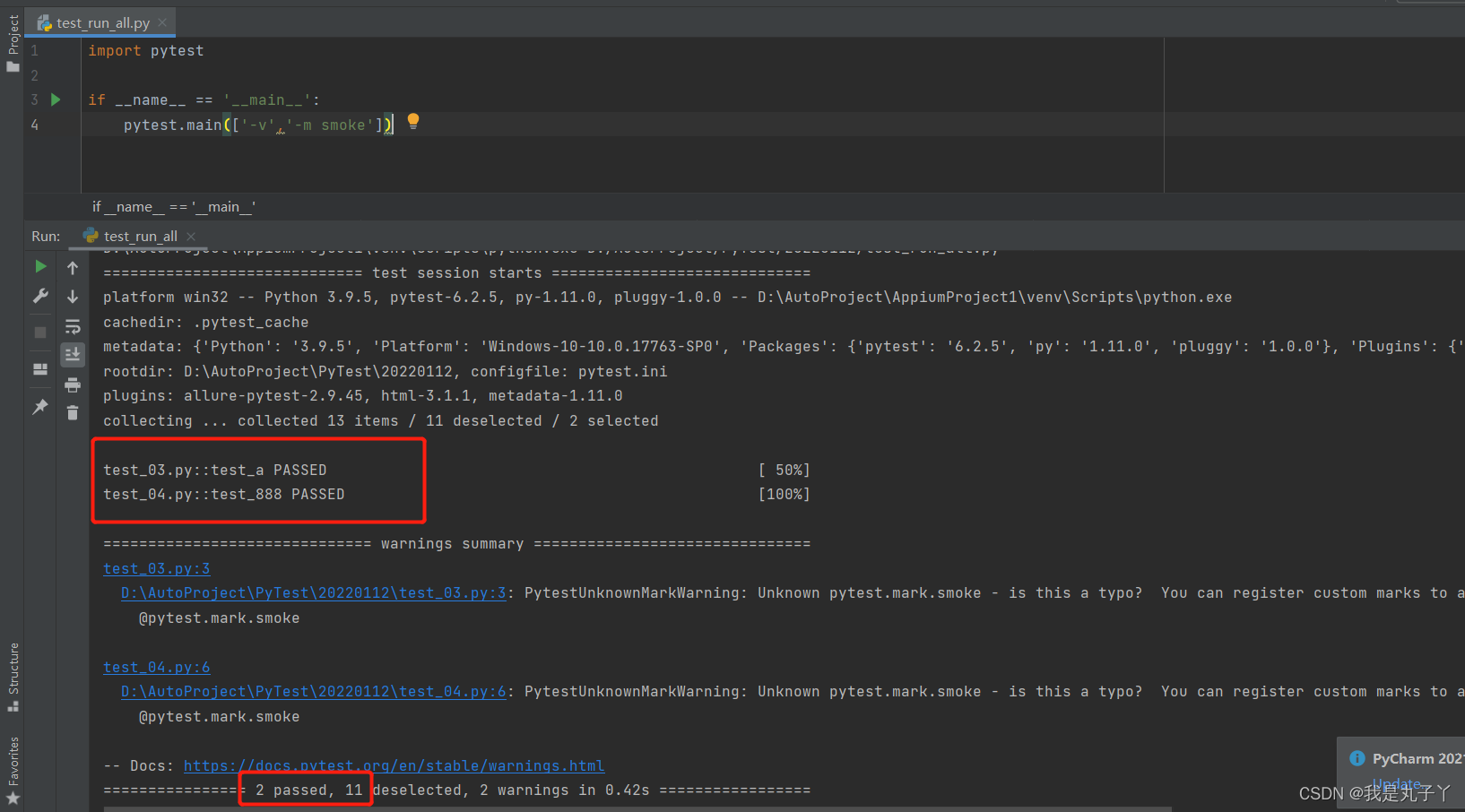Screen dimensions: 1465x812
Task: Close the test_run_all Run tab
Action: coord(191,236)
